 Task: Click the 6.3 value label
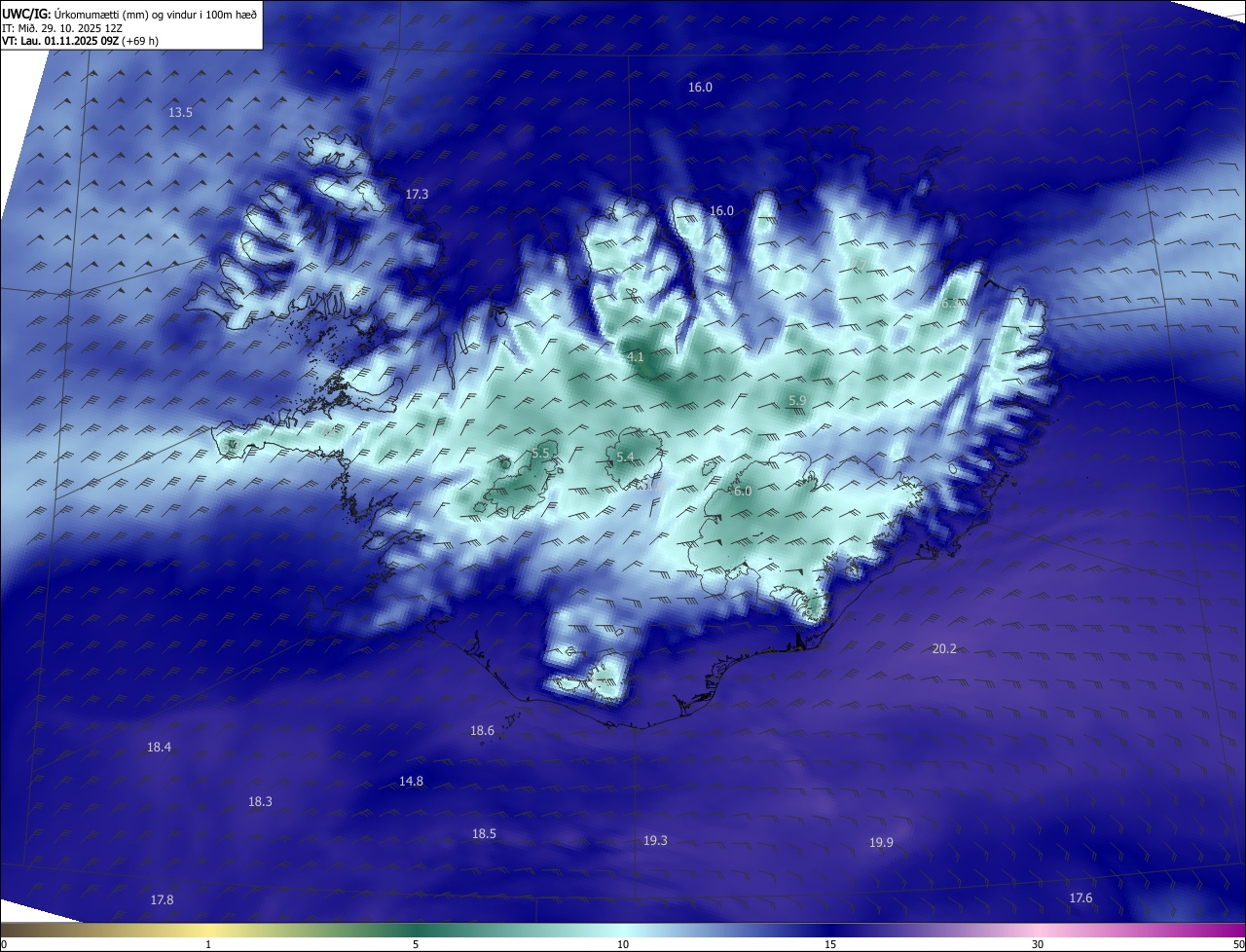pos(950,304)
